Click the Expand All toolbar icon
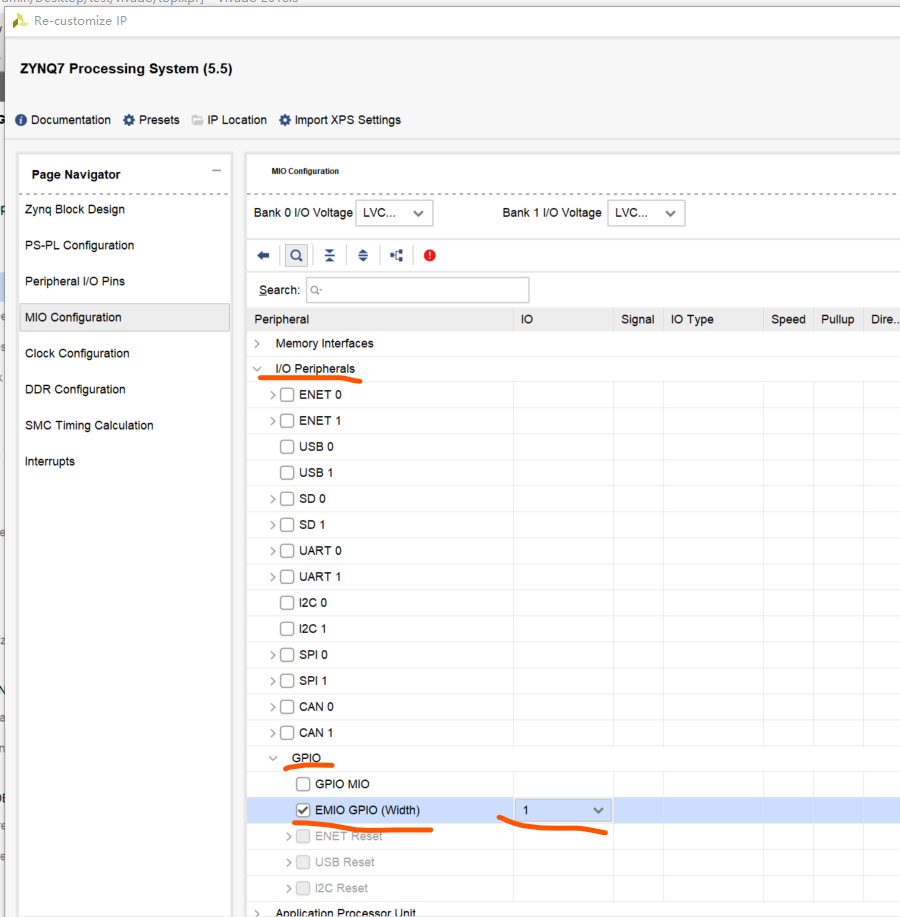900x917 pixels. 363,256
